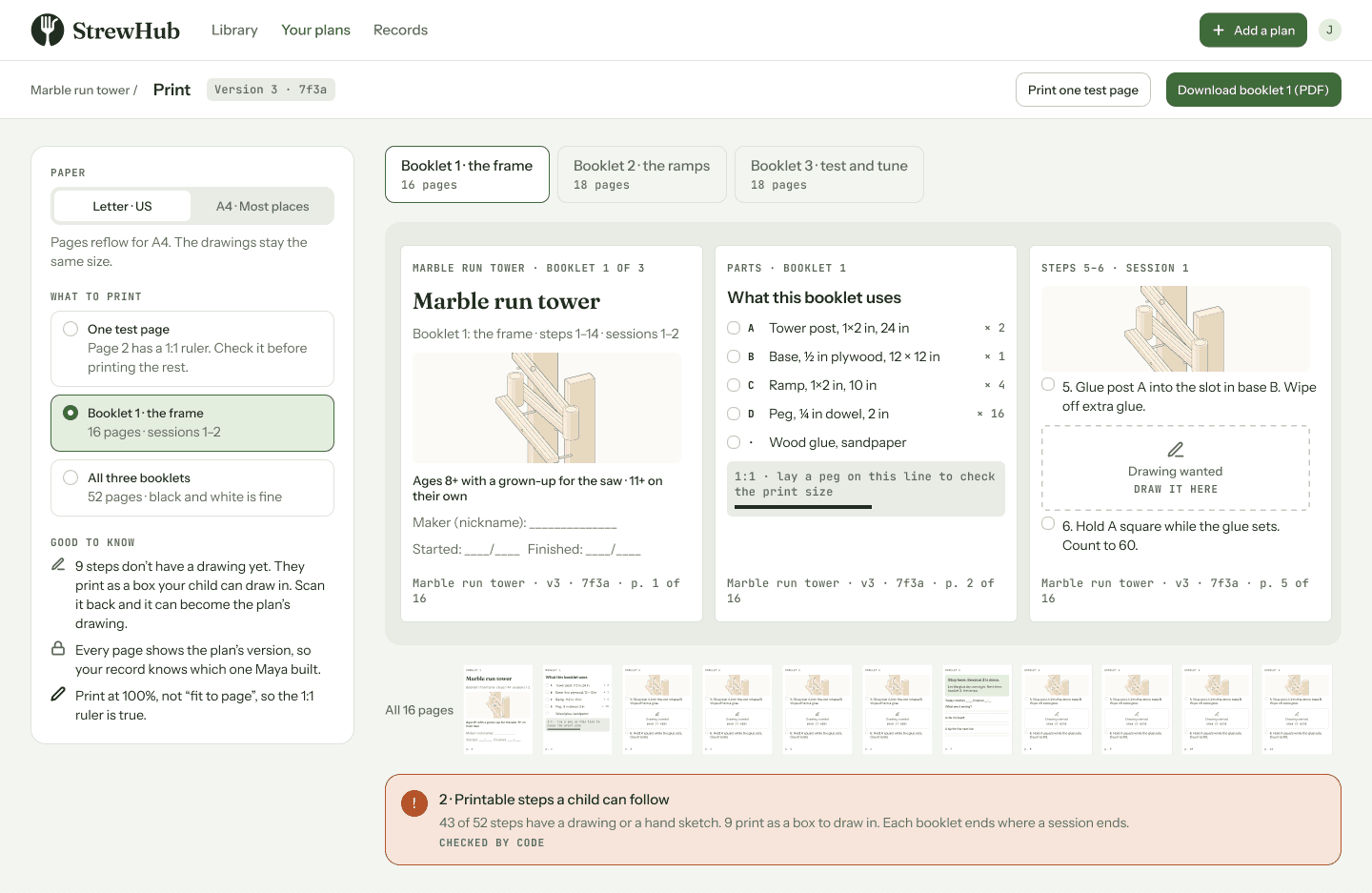Click the orange exclamation icon in the Printable steps alert
This screenshot has height=893, width=1372.
(x=414, y=803)
